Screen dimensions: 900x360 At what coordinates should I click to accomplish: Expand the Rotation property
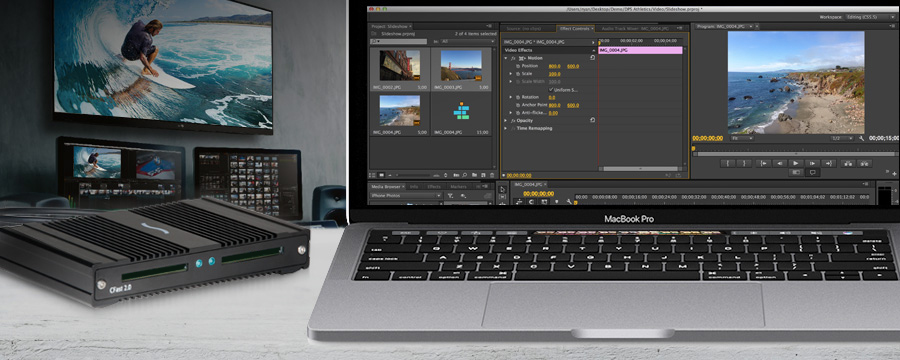(510, 97)
